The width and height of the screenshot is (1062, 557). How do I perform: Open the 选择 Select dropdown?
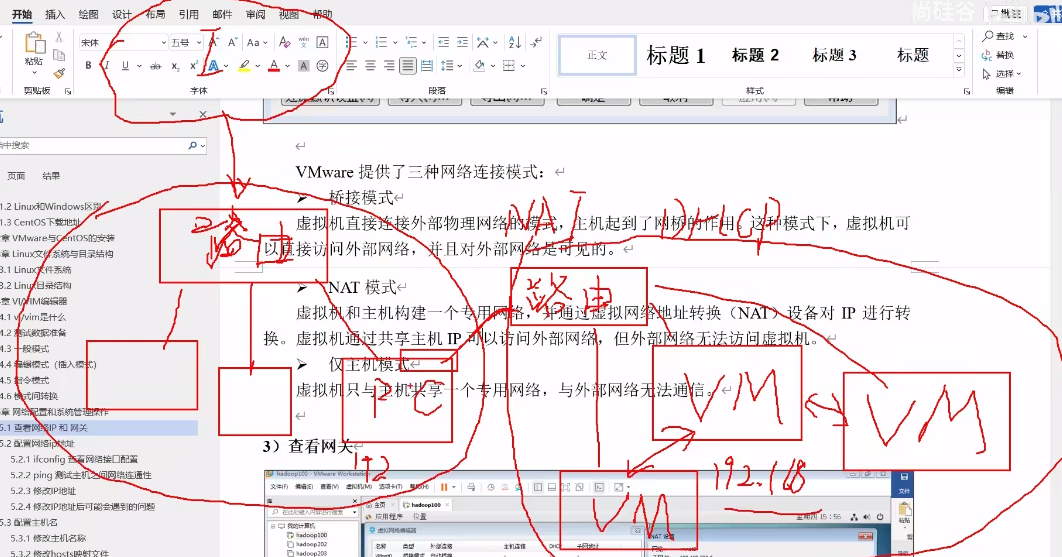[x=1002, y=73]
